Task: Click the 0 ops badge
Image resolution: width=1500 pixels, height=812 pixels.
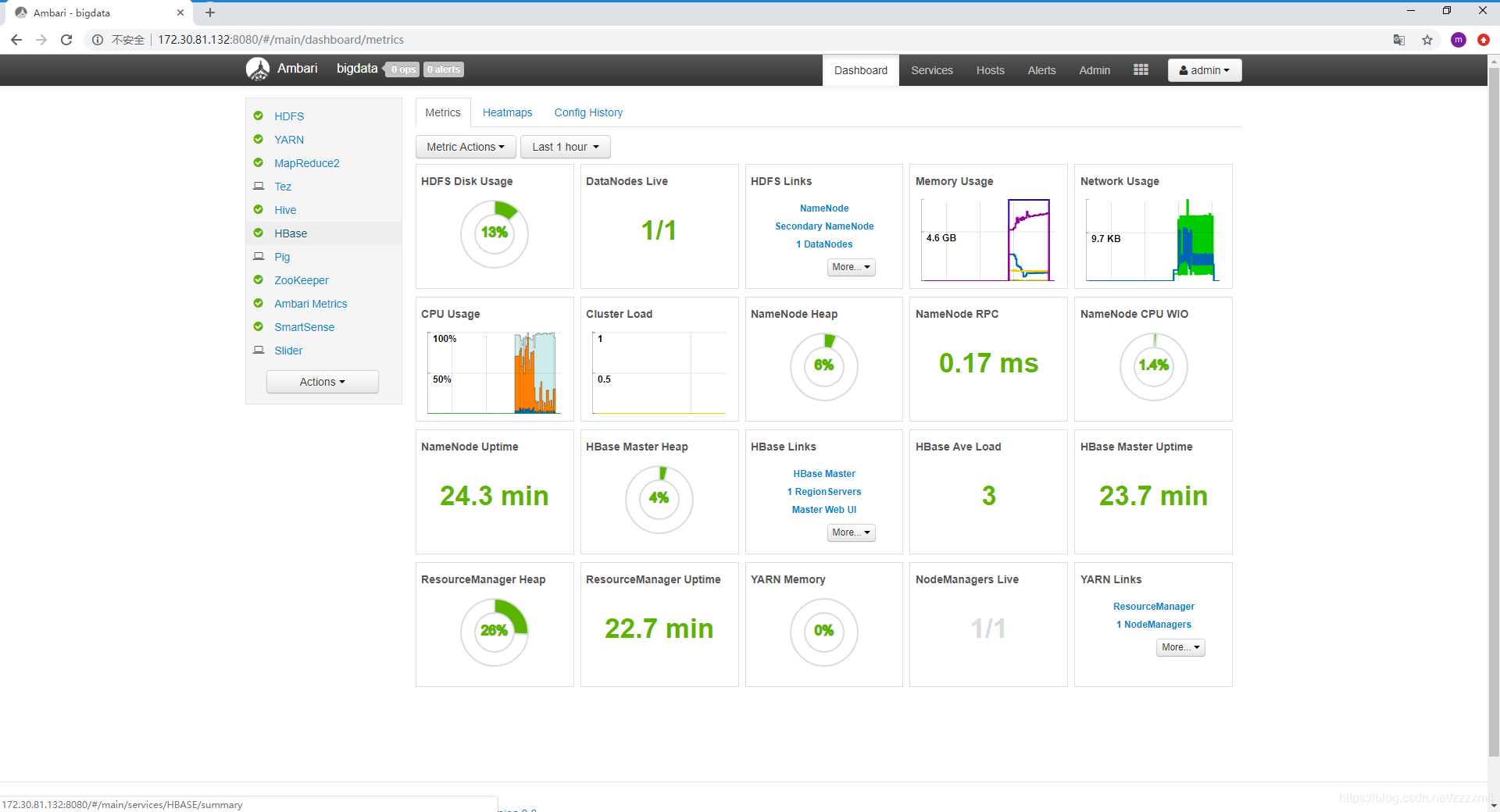Action: click(x=403, y=69)
